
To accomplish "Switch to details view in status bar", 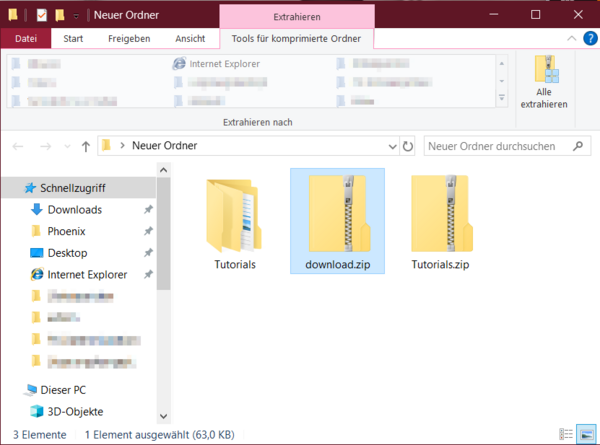I will [x=567, y=435].
